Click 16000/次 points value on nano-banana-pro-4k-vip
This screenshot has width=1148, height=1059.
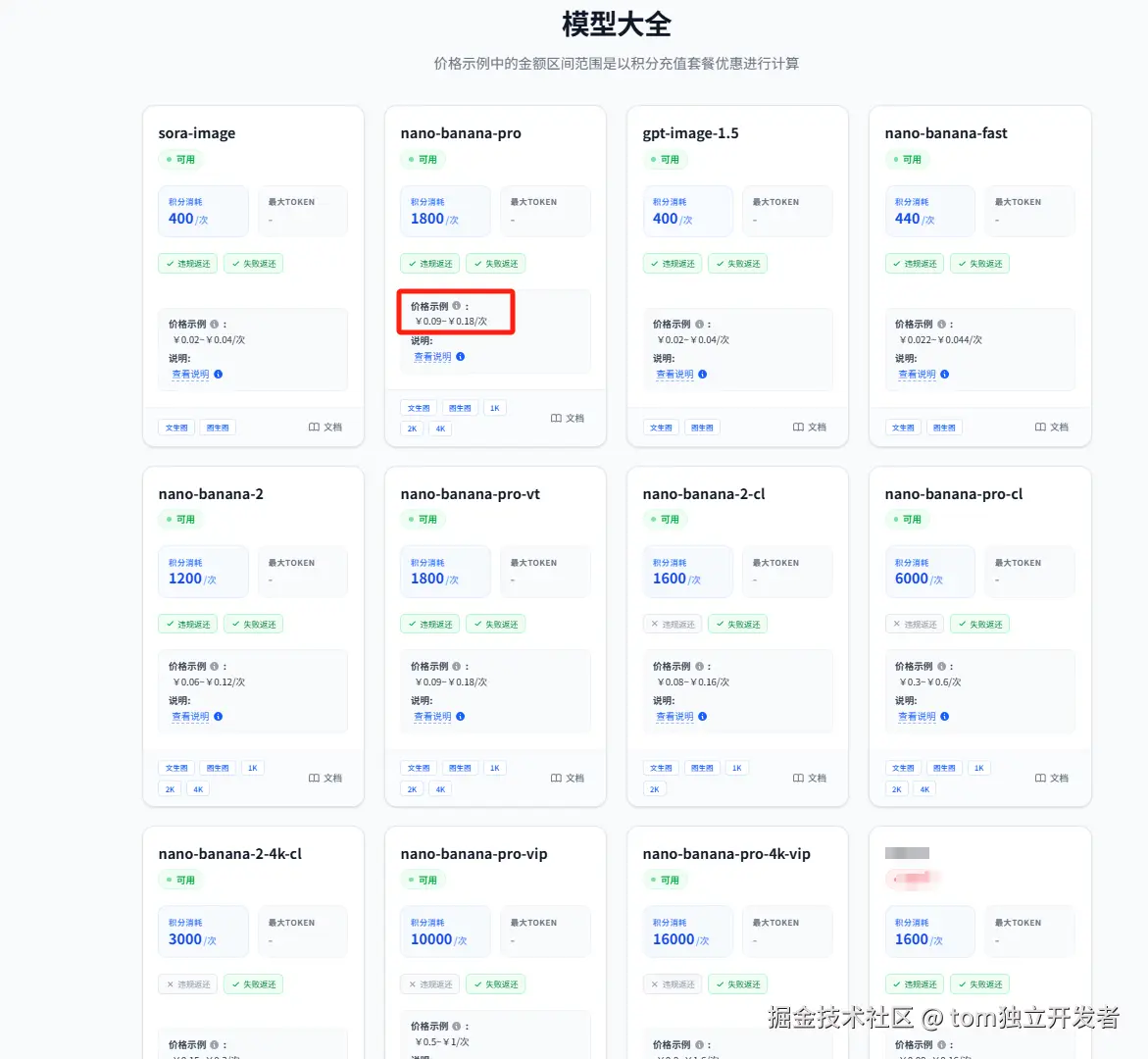click(x=681, y=939)
